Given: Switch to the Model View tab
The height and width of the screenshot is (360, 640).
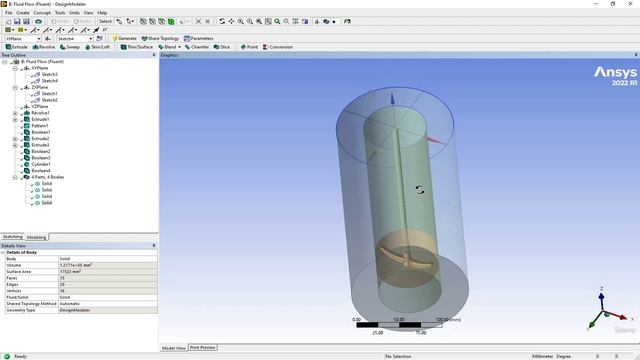Looking at the screenshot, I should click(174, 348).
